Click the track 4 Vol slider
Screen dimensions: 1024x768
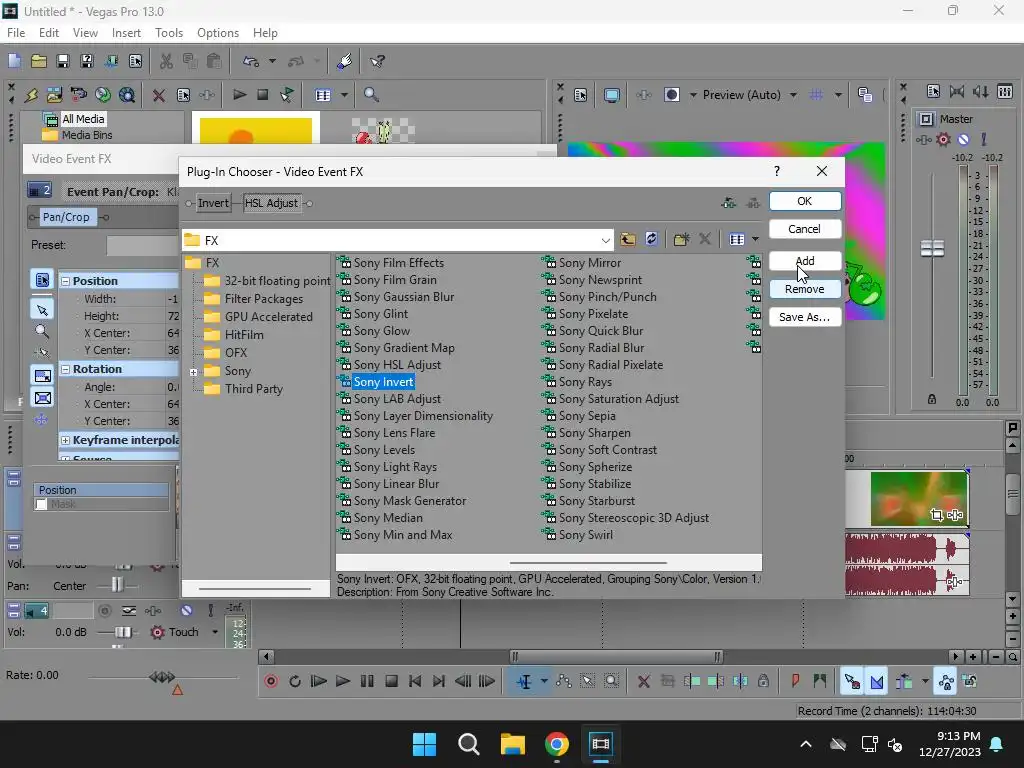[x=123, y=632]
